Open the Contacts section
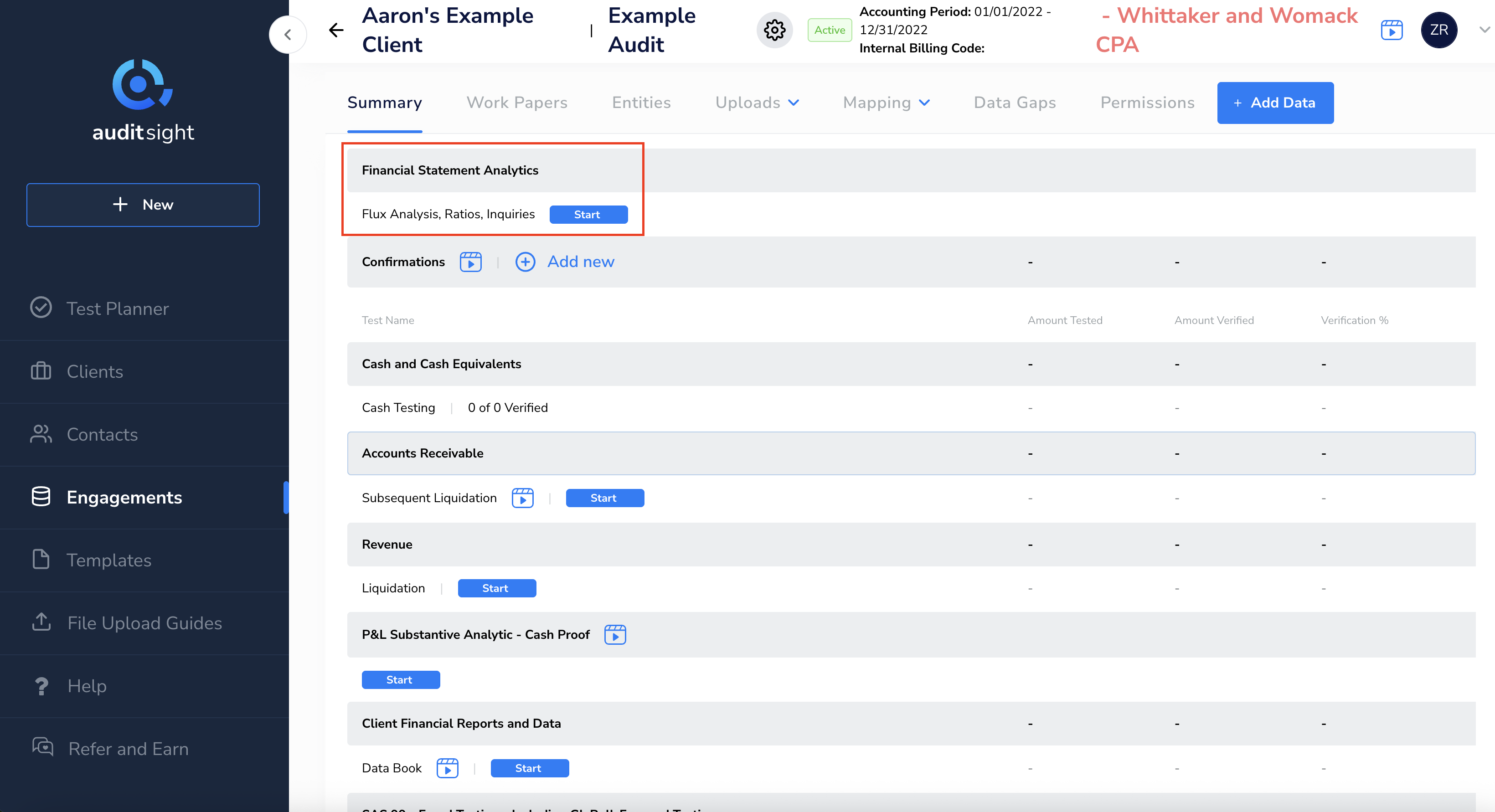The height and width of the screenshot is (812, 1495). pos(102,434)
